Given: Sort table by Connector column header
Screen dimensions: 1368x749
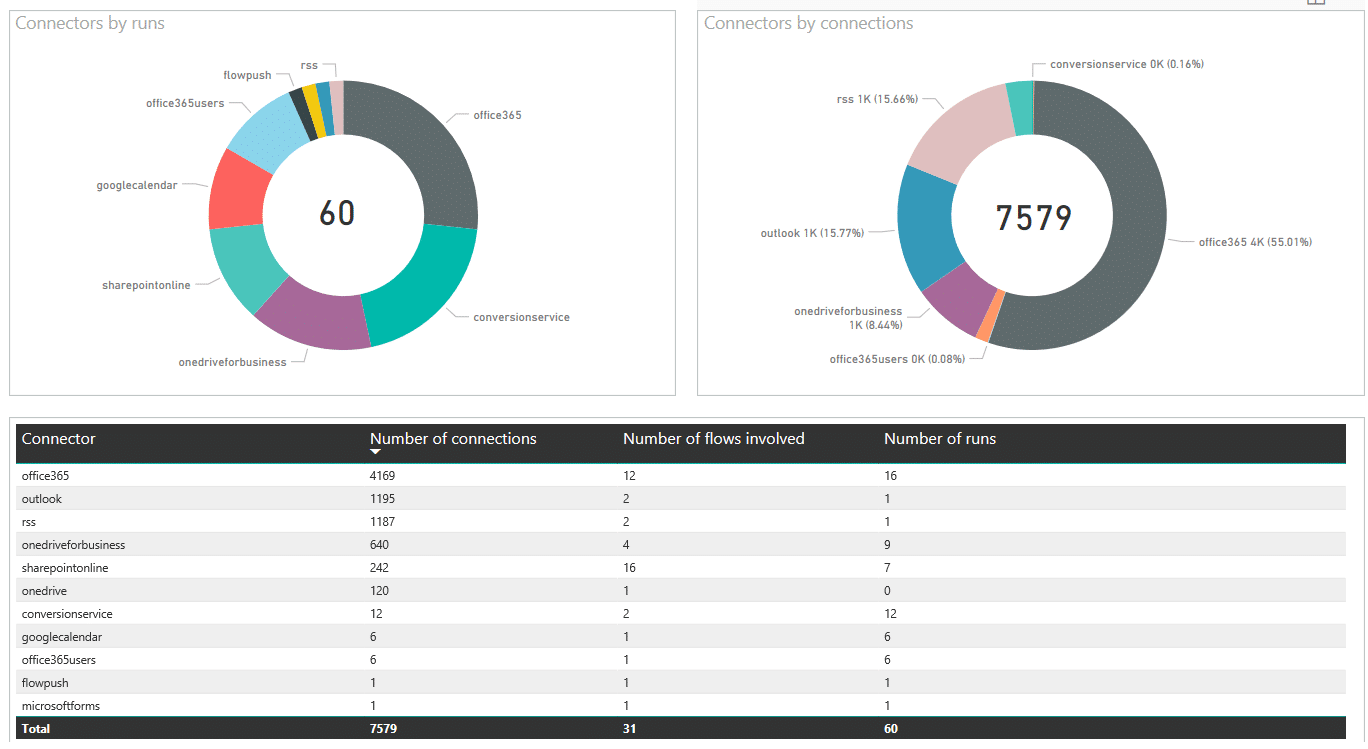Looking at the screenshot, I should pos(59,439).
